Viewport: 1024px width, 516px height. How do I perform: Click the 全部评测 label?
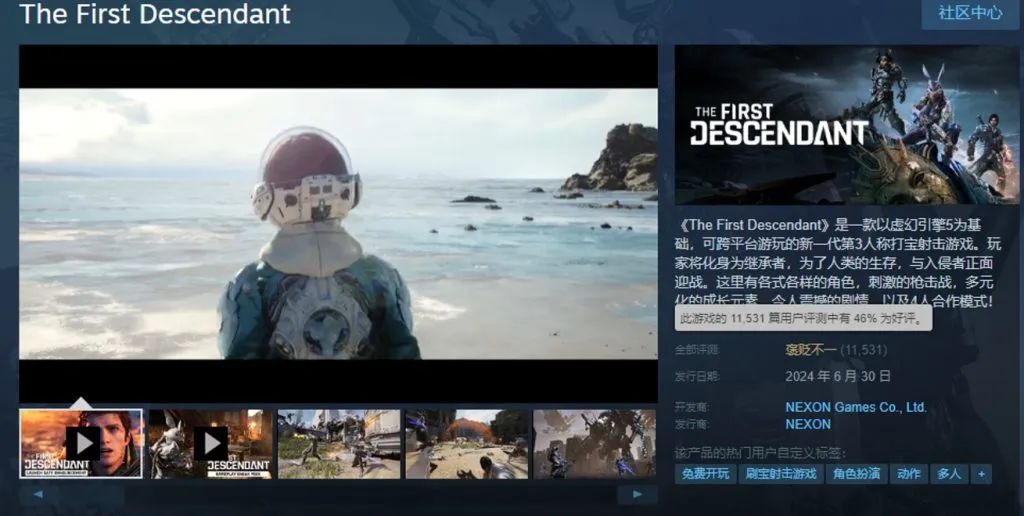click(x=696, y=350)
